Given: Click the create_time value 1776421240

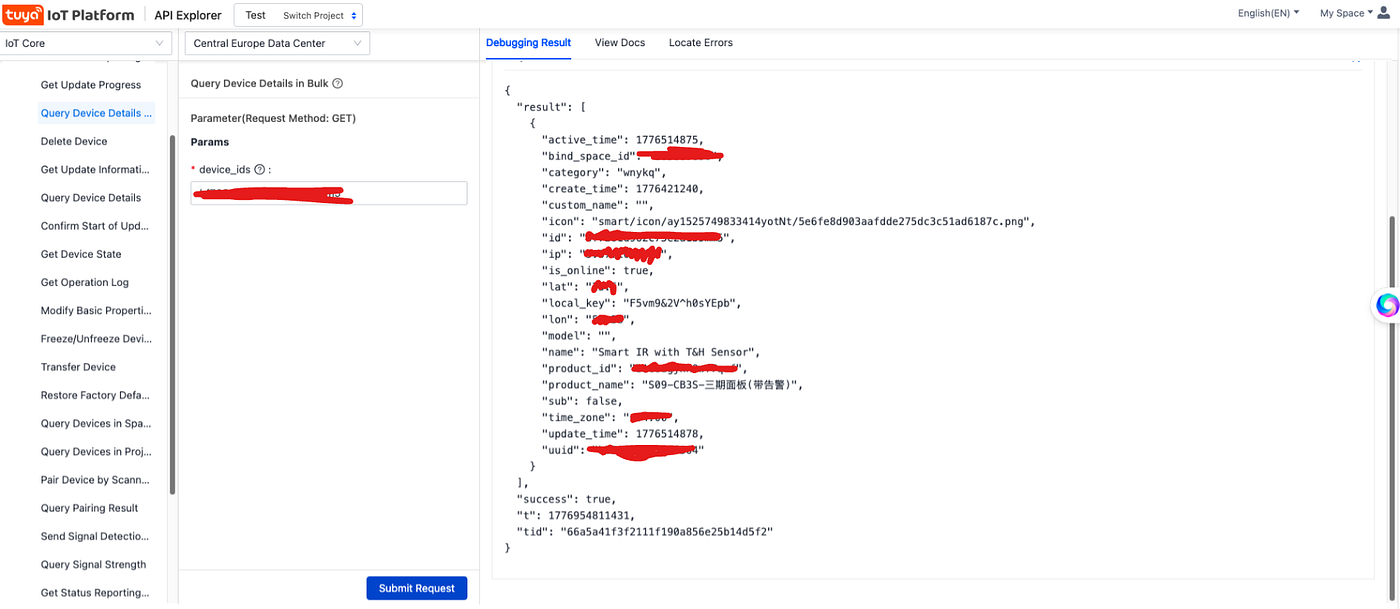Looking at the screenshot, I should (x=669, y=189).
